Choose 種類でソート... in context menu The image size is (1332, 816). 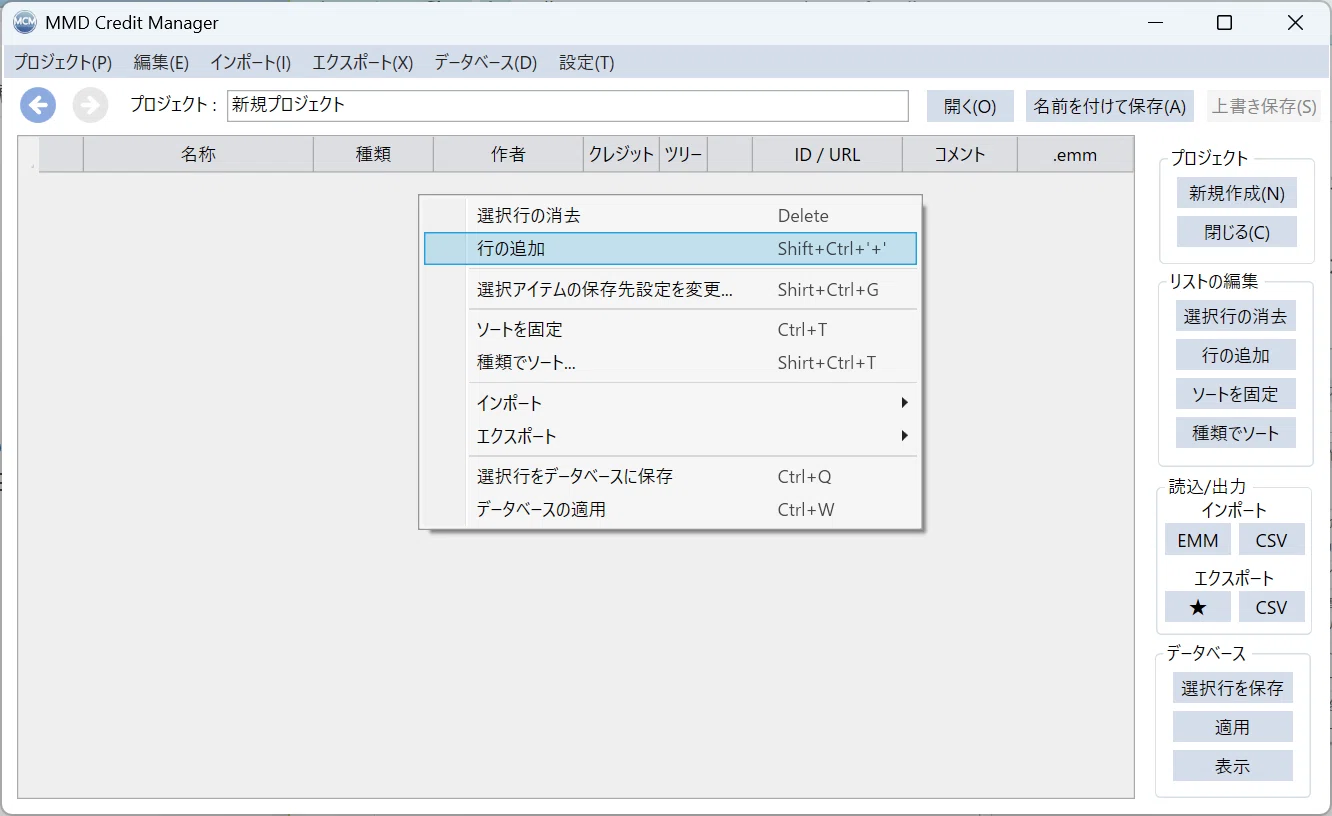[670, 363]
